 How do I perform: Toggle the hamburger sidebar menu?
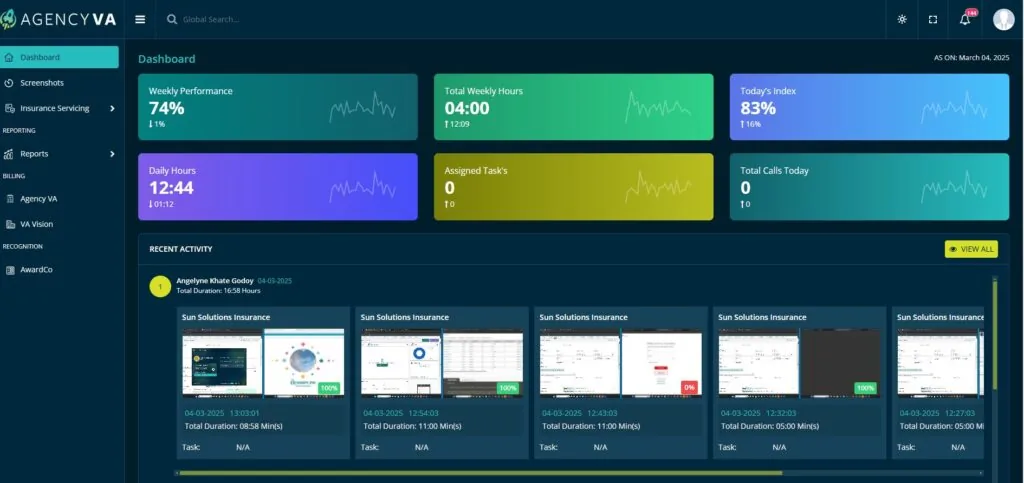pos(140,20)
